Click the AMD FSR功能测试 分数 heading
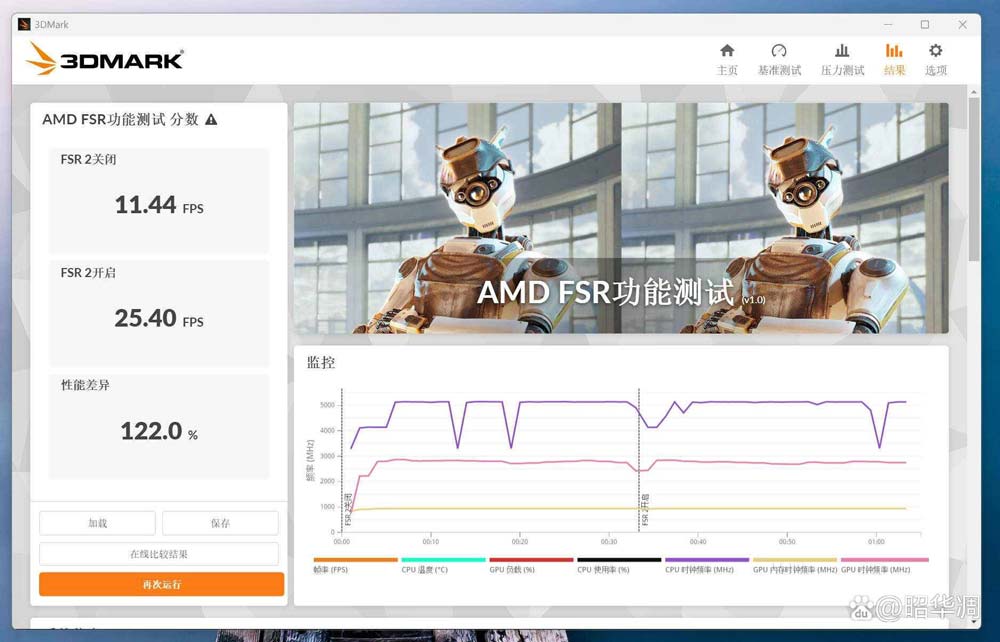The image size is (1000, 642). click(121, 119)
